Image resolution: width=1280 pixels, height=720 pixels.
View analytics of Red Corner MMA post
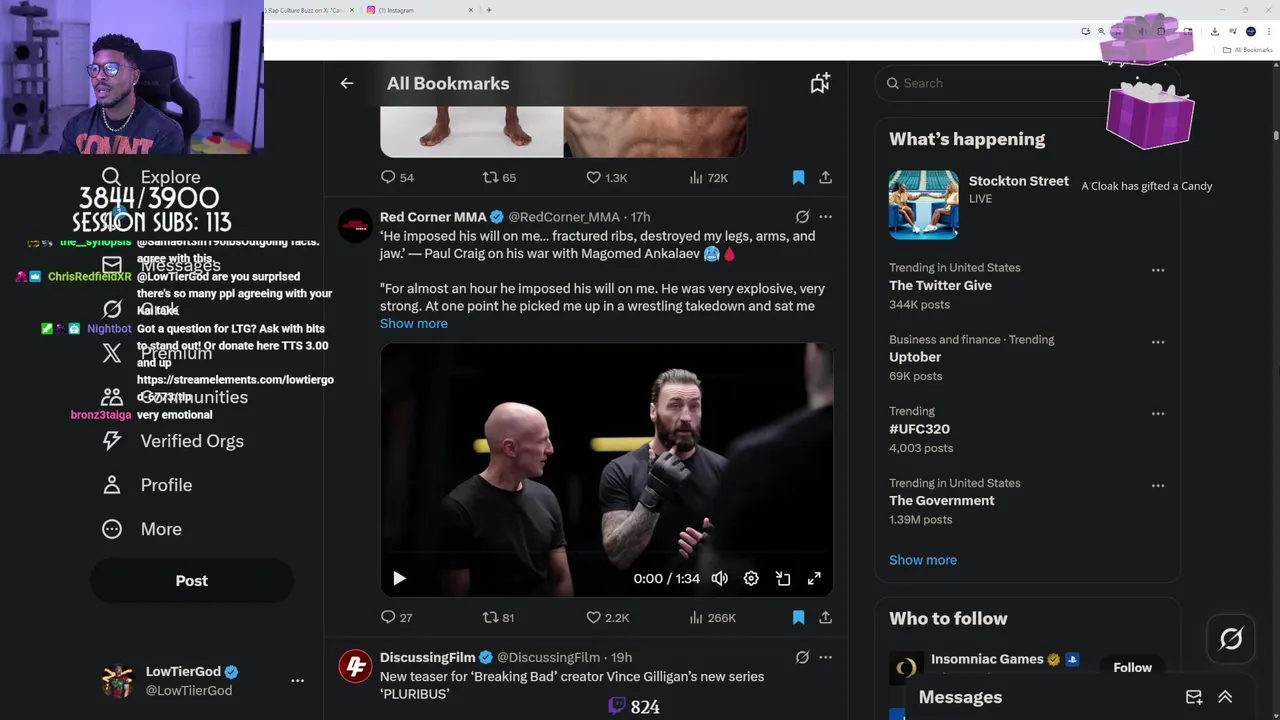[712, 617]
